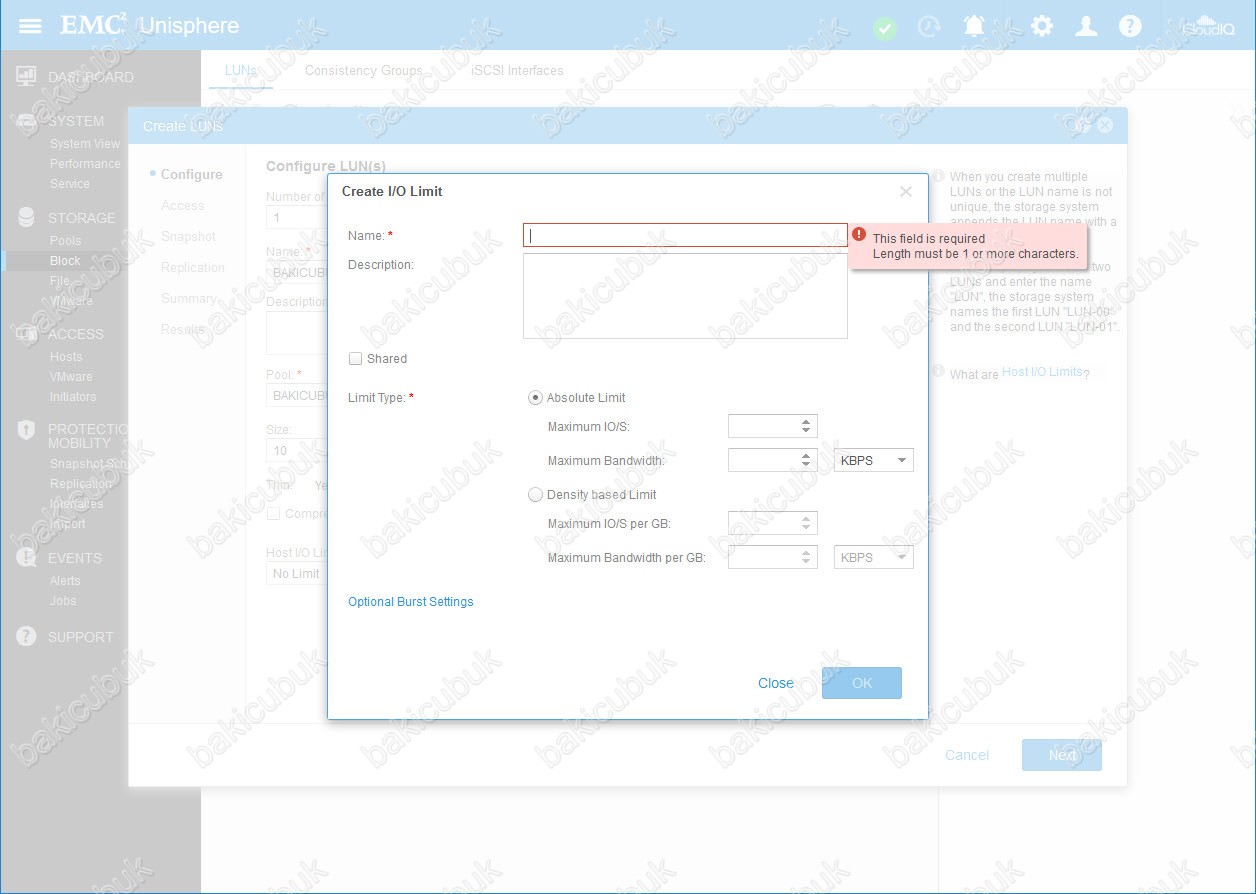Click the Events icon in sidebar
This screenshot has width=1256, height=894.
(27, 558)
